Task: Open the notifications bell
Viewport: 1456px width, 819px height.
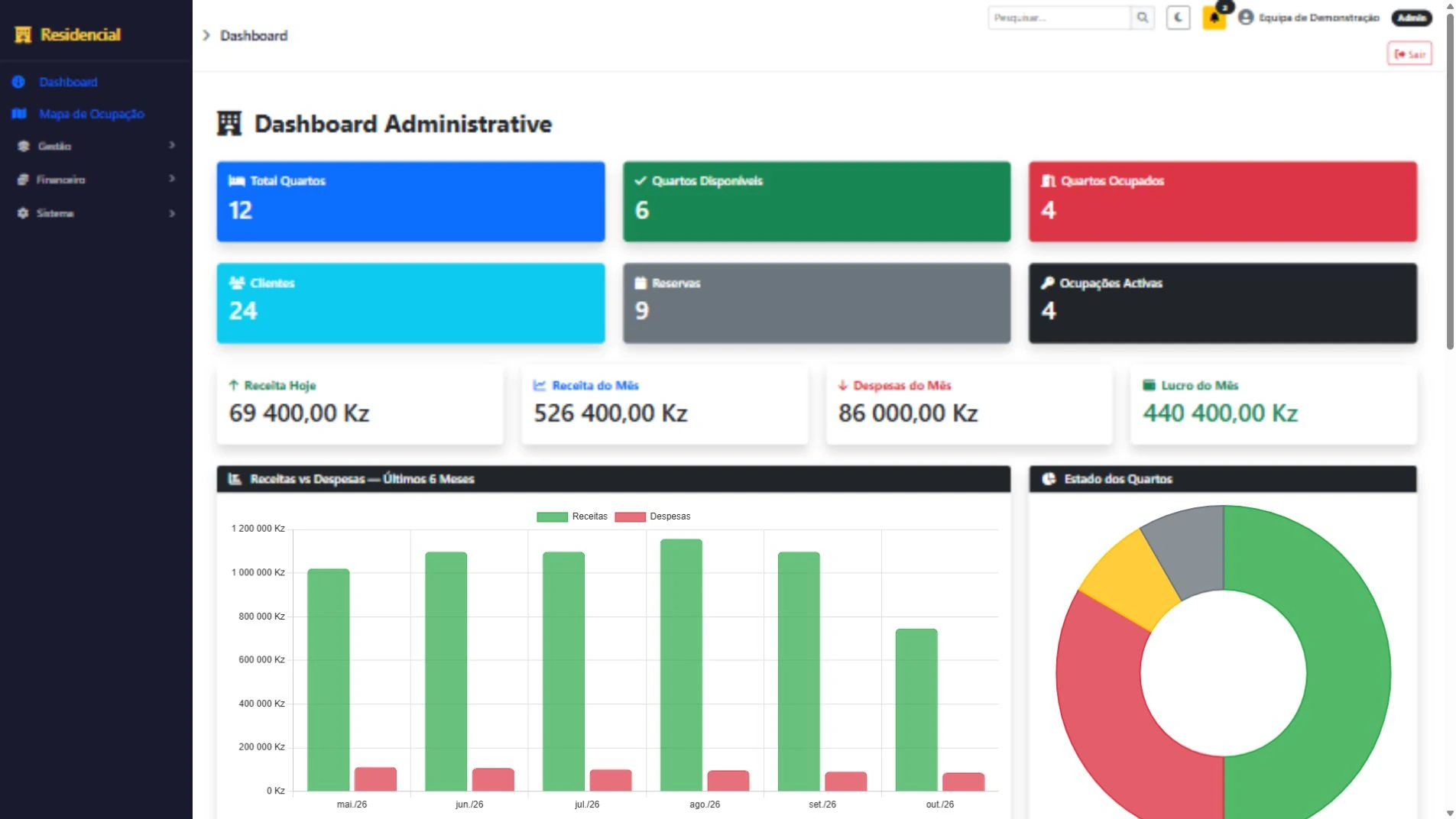Action: click(x=1214, y=18)
